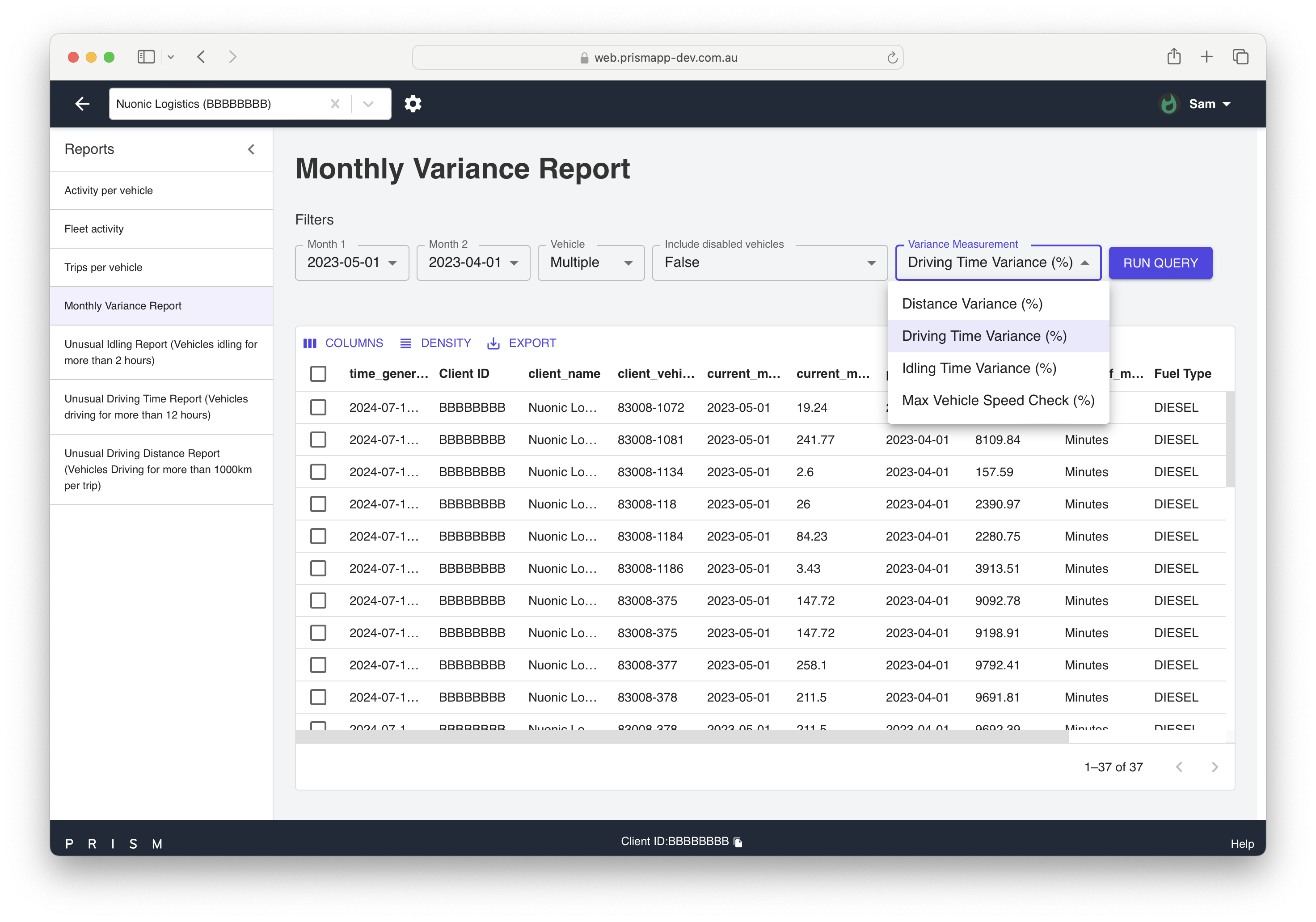This screenshot has width=1316, height=922.
Task: Choose Max Vehicle Speed Check (%)
Action: pyautogui.click(x=998, y=400)
